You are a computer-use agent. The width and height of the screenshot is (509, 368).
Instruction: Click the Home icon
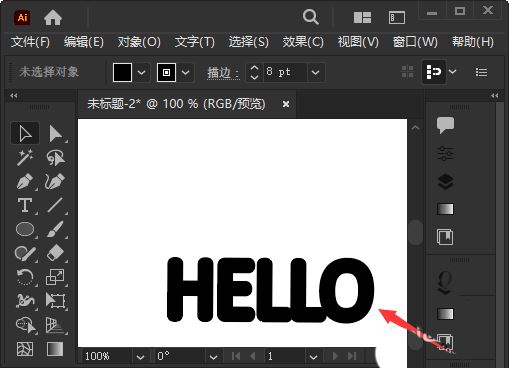click(53, 17)
